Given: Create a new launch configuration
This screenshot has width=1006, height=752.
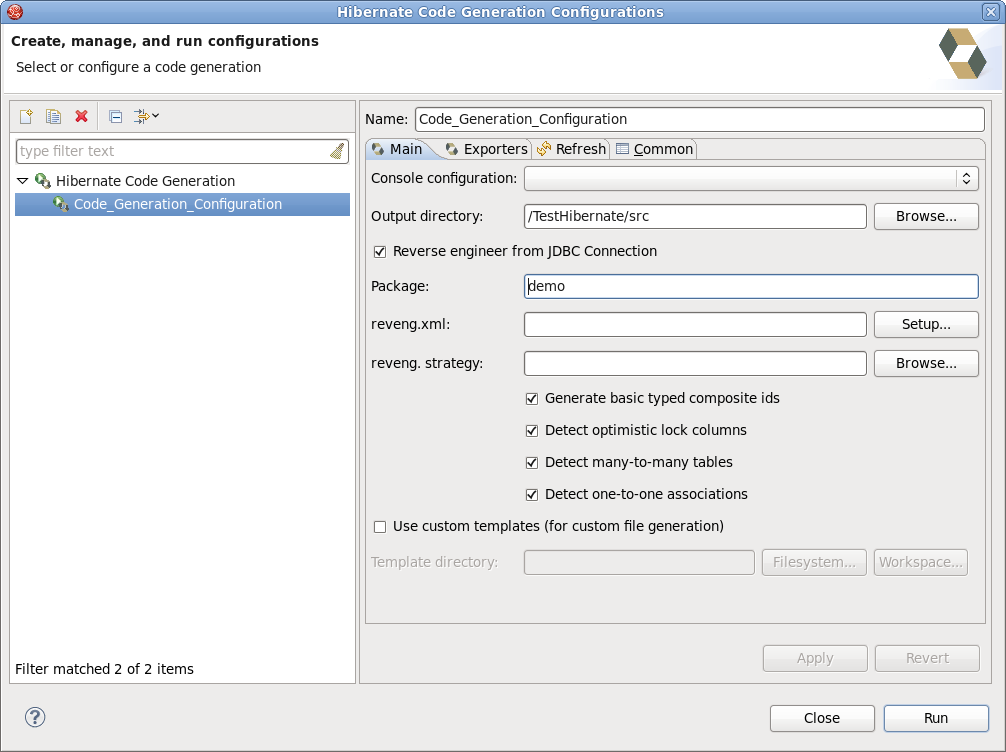Looking at the screenshot, I should [26, 116].
